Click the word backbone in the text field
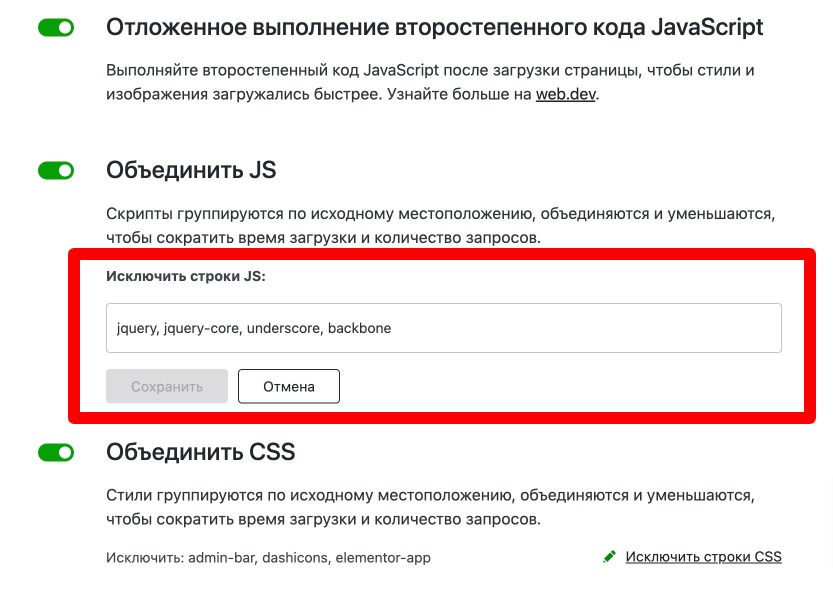The image size is (833, 593). pos(359,328)
